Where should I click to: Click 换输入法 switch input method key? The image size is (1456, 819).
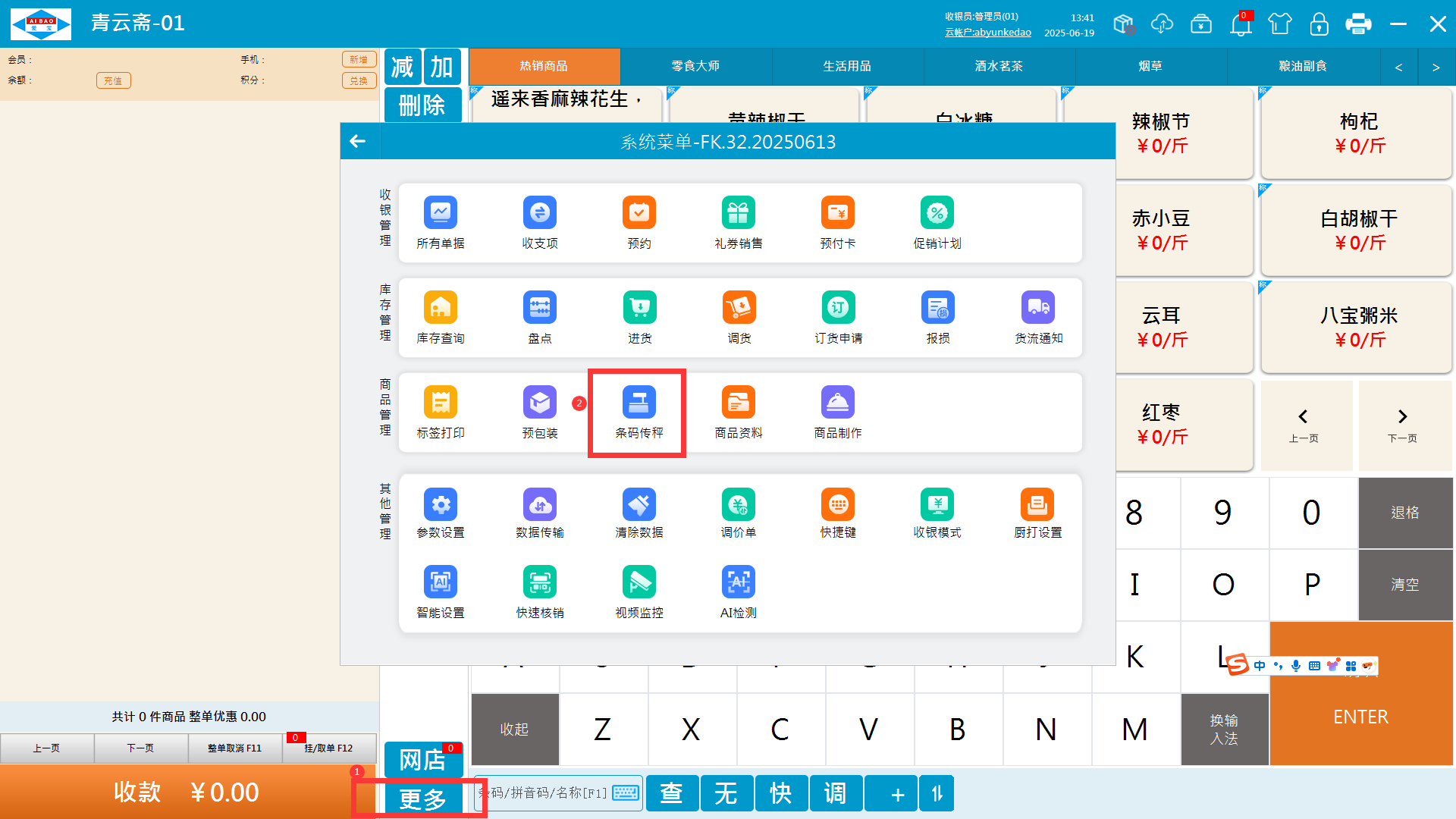(x=1224, y=730)
